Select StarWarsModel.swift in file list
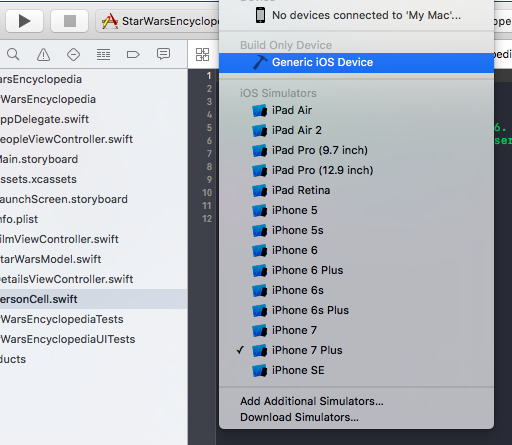Viewport: 512px width, 445px height. (50, 259)
